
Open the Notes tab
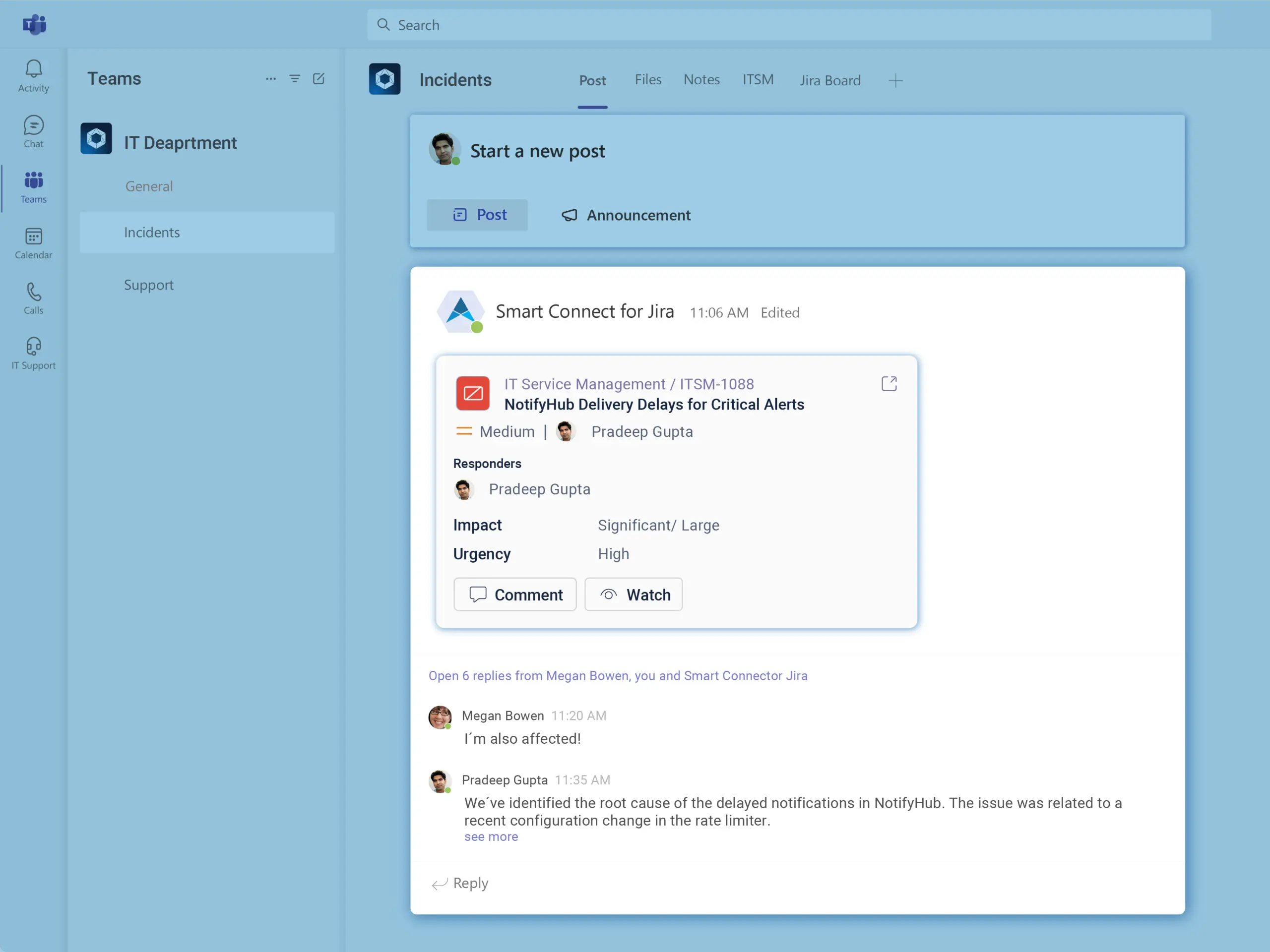click(701, 79)
